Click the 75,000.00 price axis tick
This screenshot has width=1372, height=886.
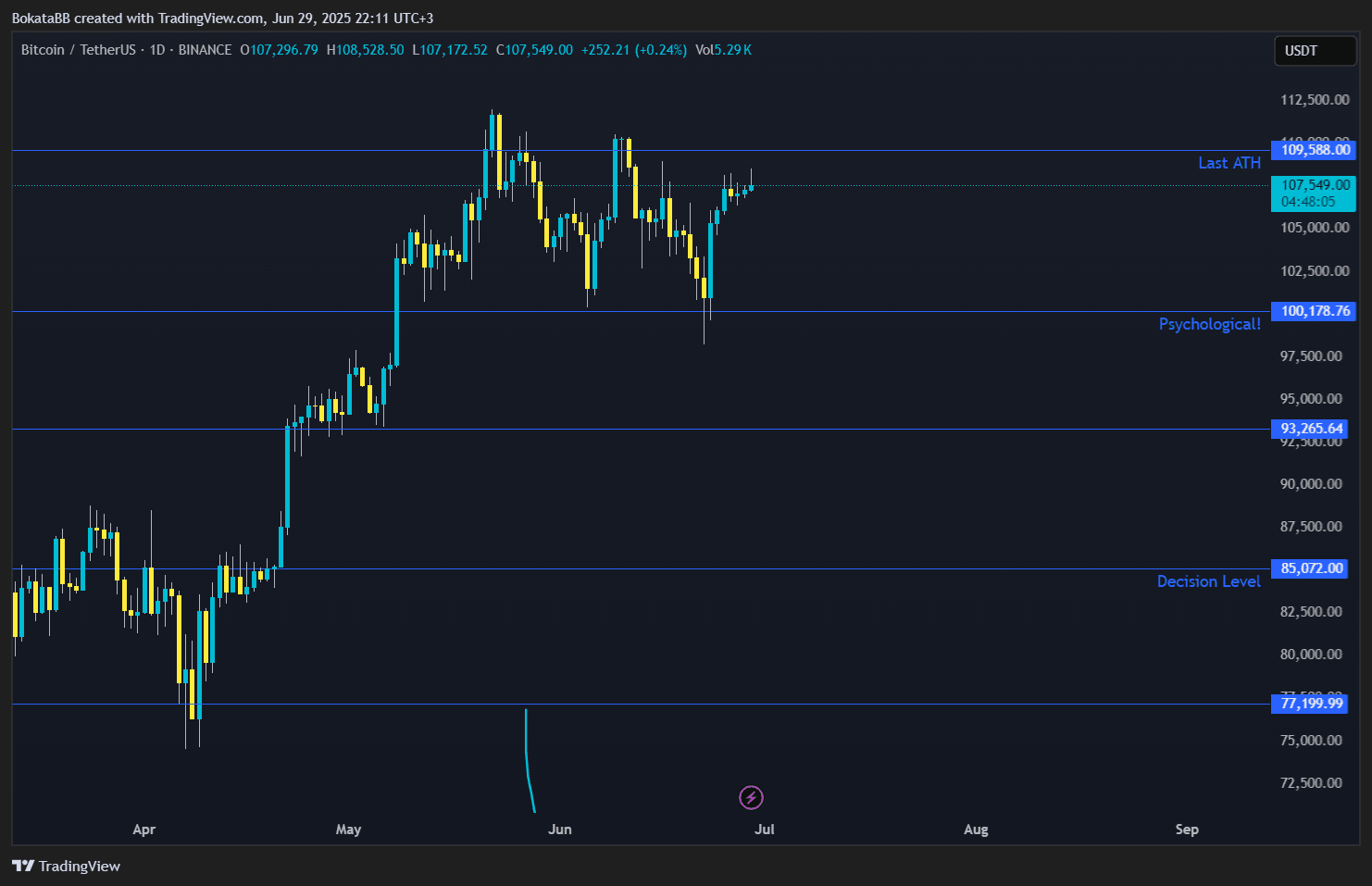[1311, 741]
